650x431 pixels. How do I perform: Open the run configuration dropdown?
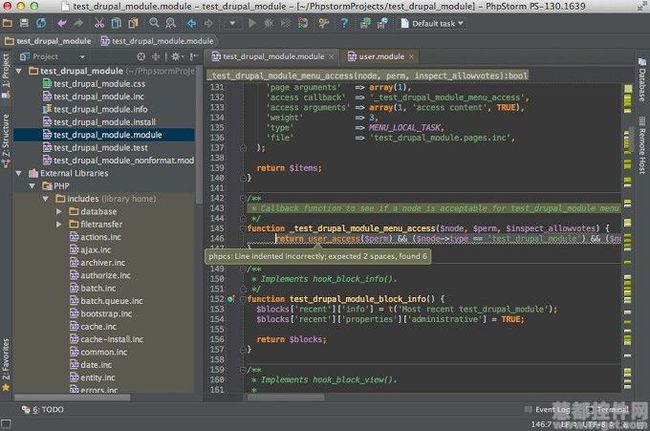click(233, 23)
